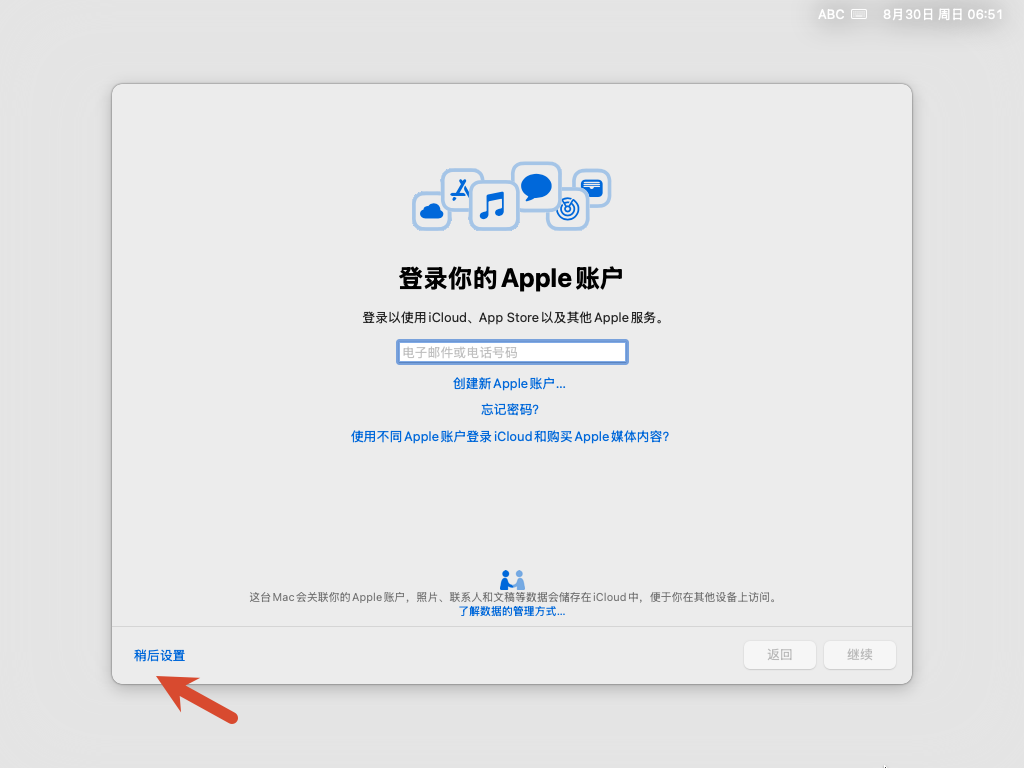The height and width of the screenshot is (768, 1024).
Task: Click the card wallet icon at right
Action: click(592, 188)
